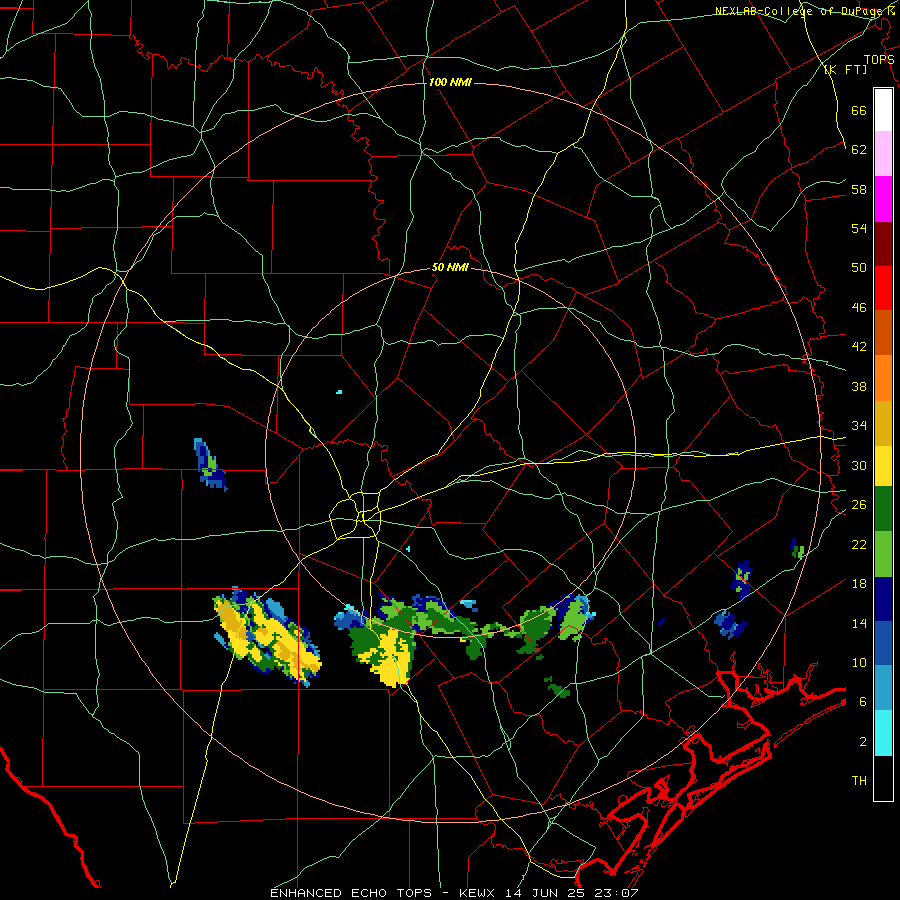Click the legend value 62

pyautogui.click(x=859, y=149)
